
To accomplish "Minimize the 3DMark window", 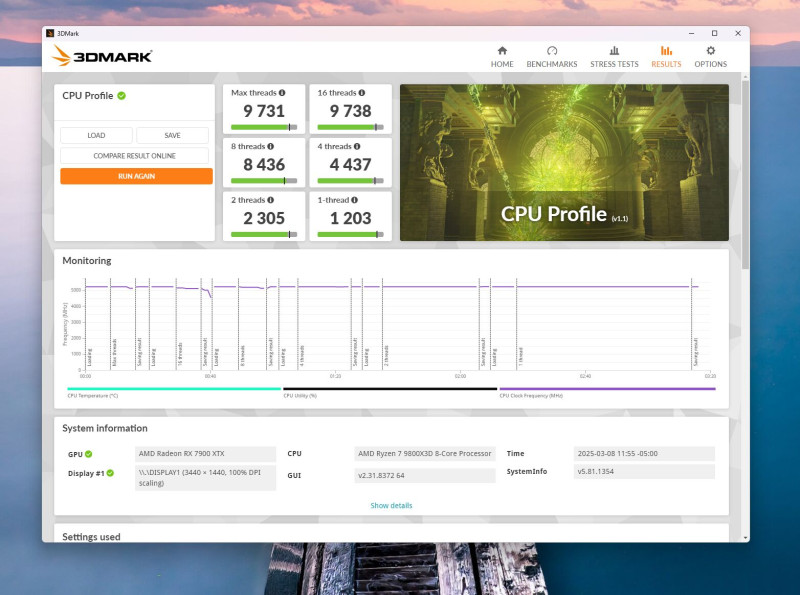I will click(691, 33).
